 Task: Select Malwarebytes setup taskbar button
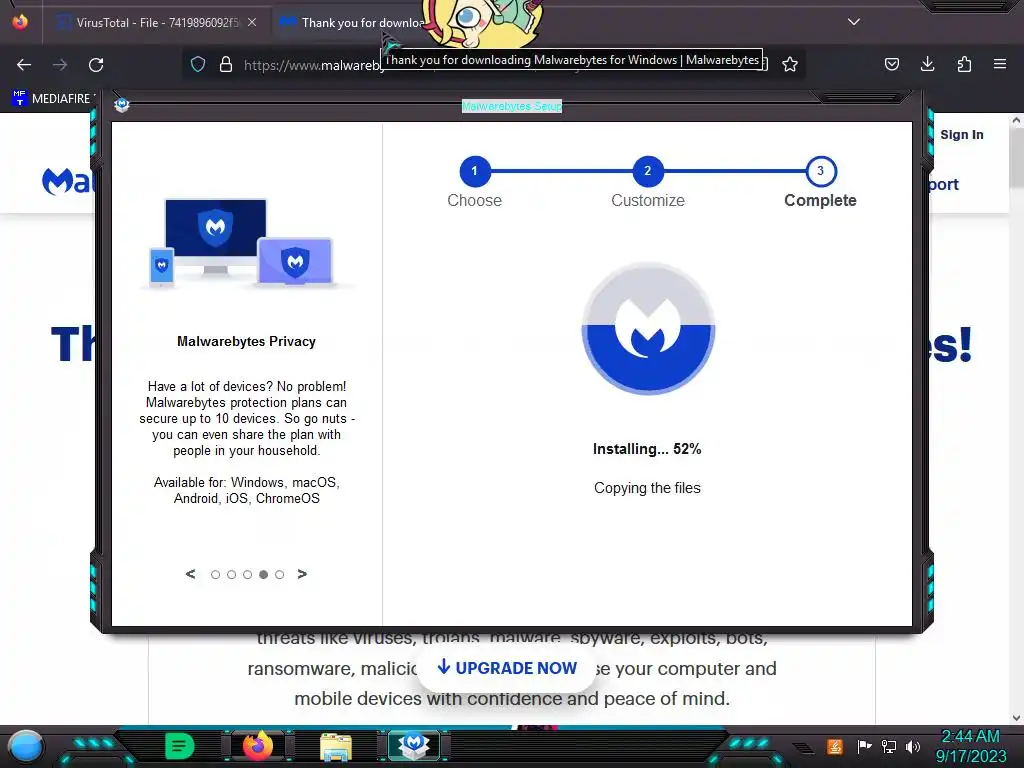(x=413, y=745)
